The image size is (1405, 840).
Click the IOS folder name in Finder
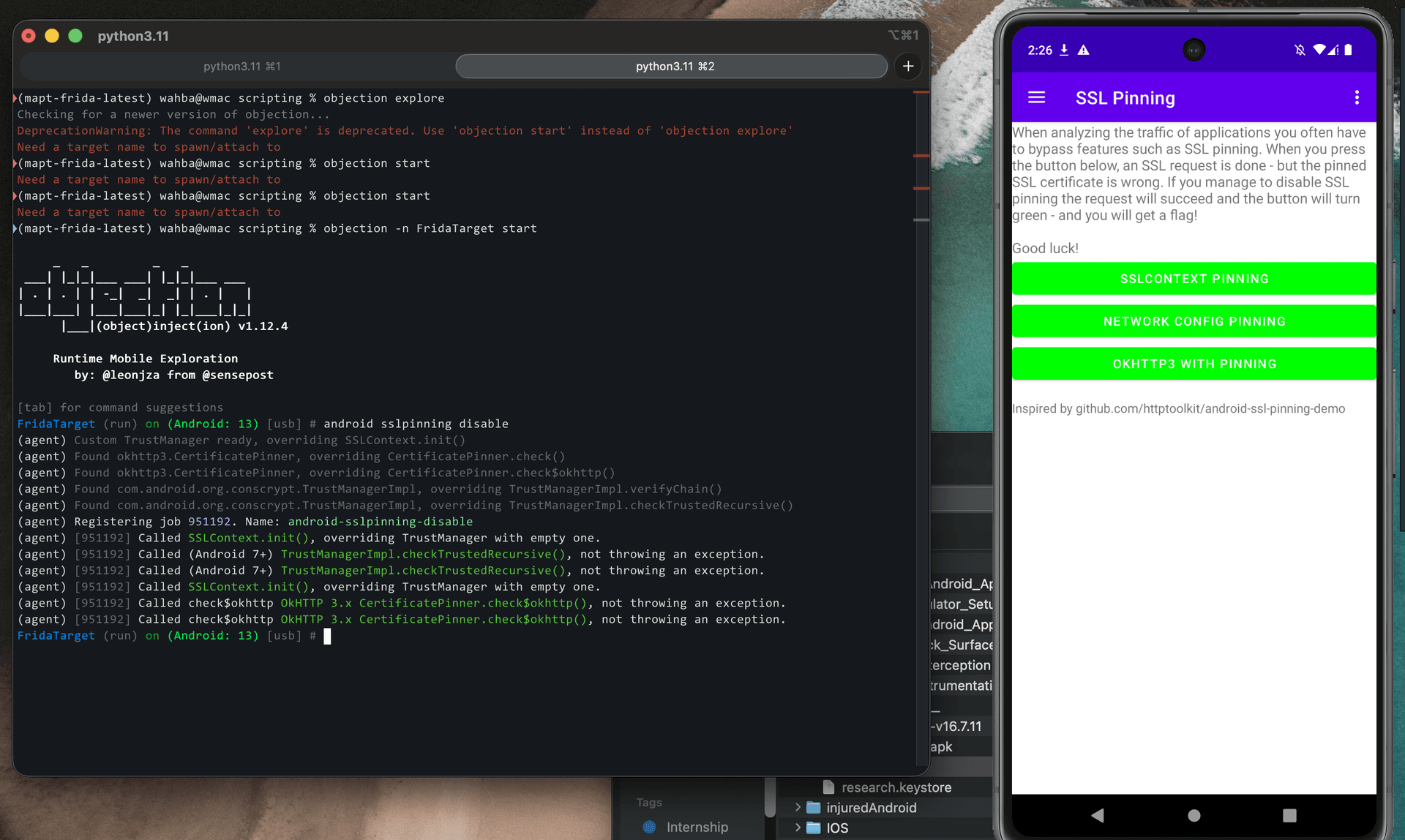[x=837, y=828]
